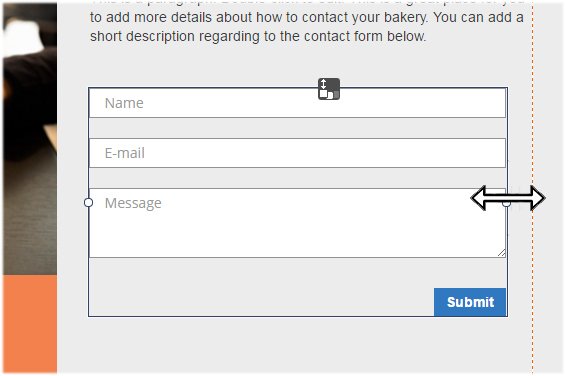
Task: Click the orange block below the photo
Action: [30, 324]
